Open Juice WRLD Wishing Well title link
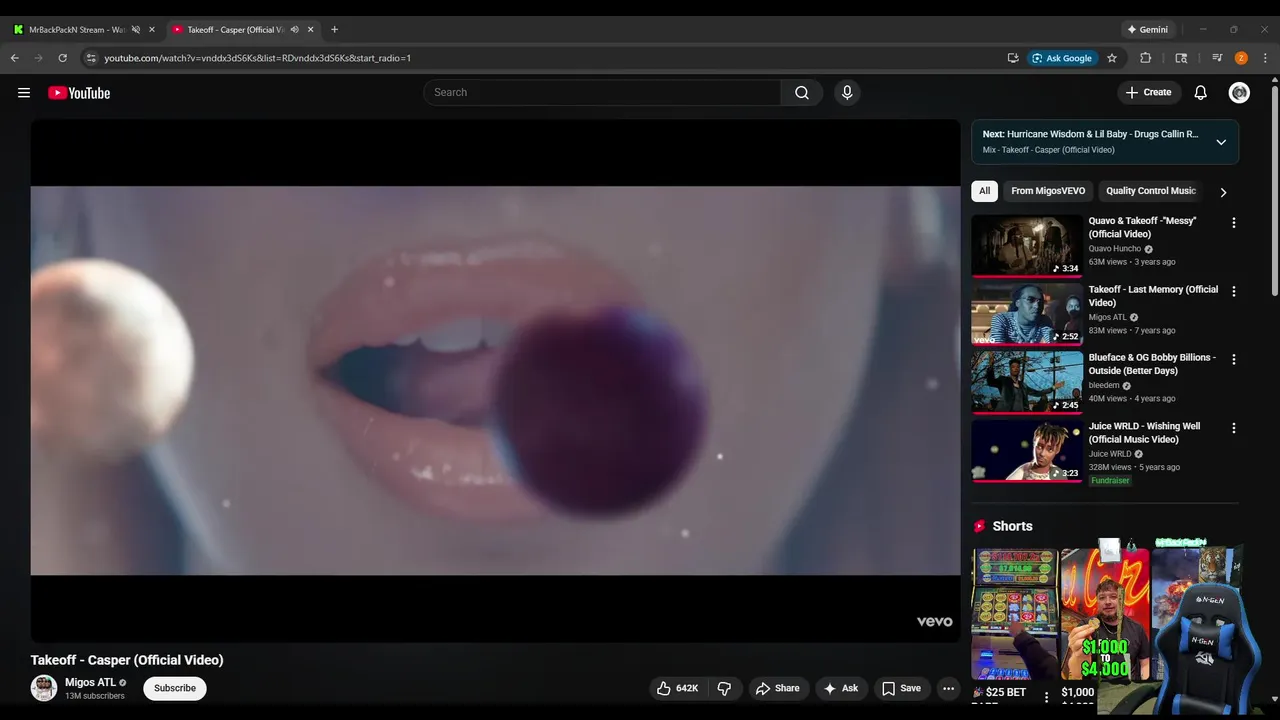Screen dimensions: 1280x720 pyautogui.click(x=1145, y=433)
